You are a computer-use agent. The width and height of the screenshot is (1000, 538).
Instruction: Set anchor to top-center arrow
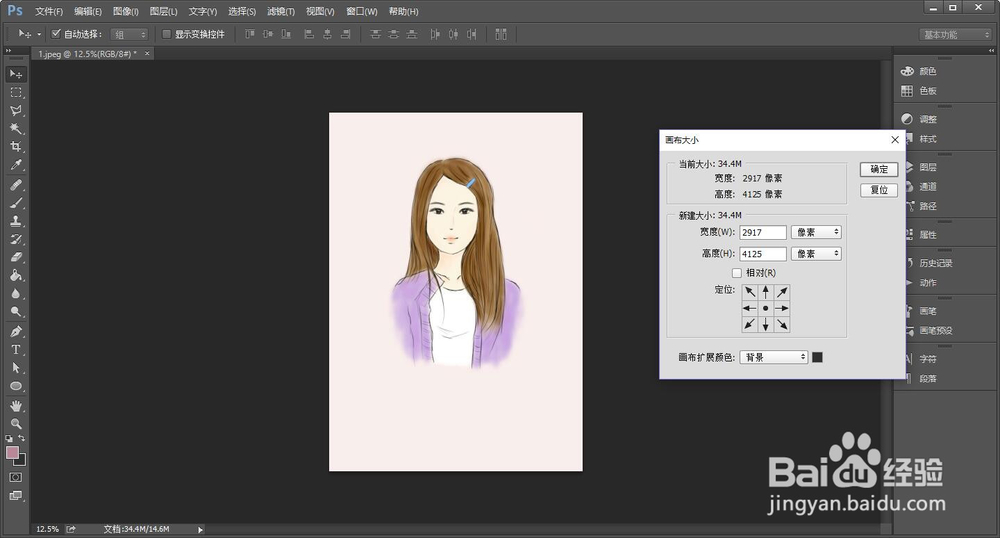[766, 292]
